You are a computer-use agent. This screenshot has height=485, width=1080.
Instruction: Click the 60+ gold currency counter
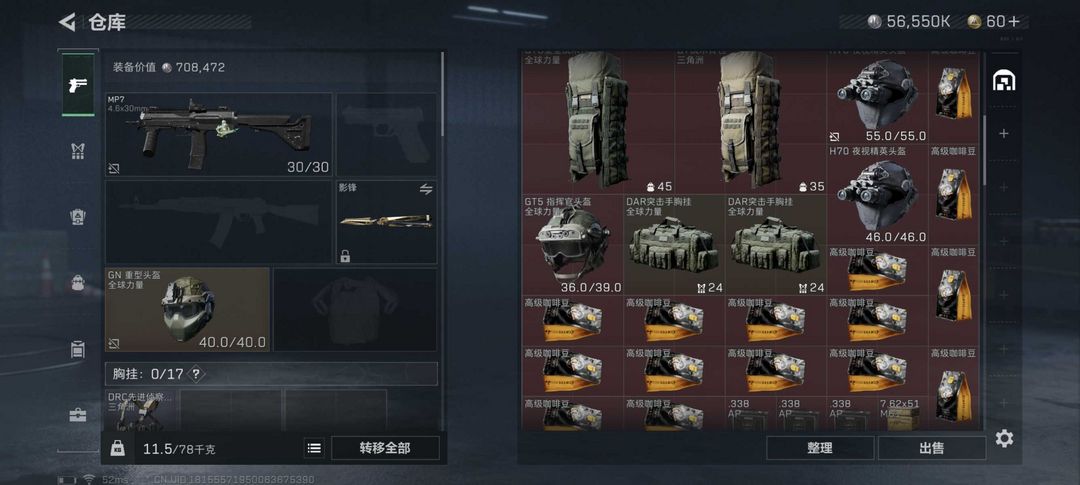[x=995, y=22]
